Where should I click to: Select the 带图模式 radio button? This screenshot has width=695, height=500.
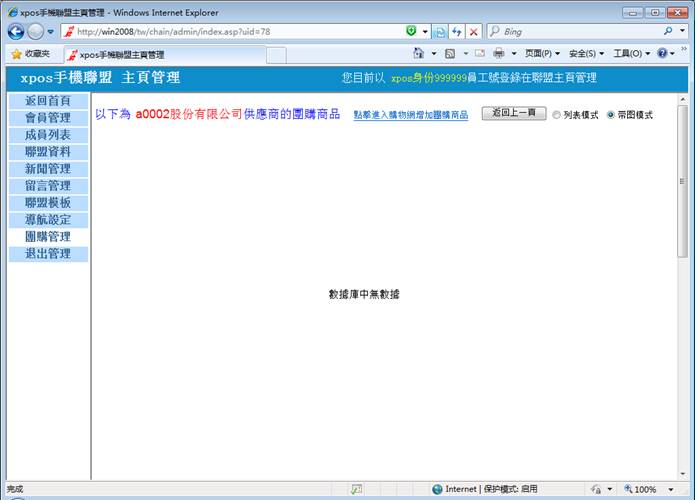tap(611, 115)
